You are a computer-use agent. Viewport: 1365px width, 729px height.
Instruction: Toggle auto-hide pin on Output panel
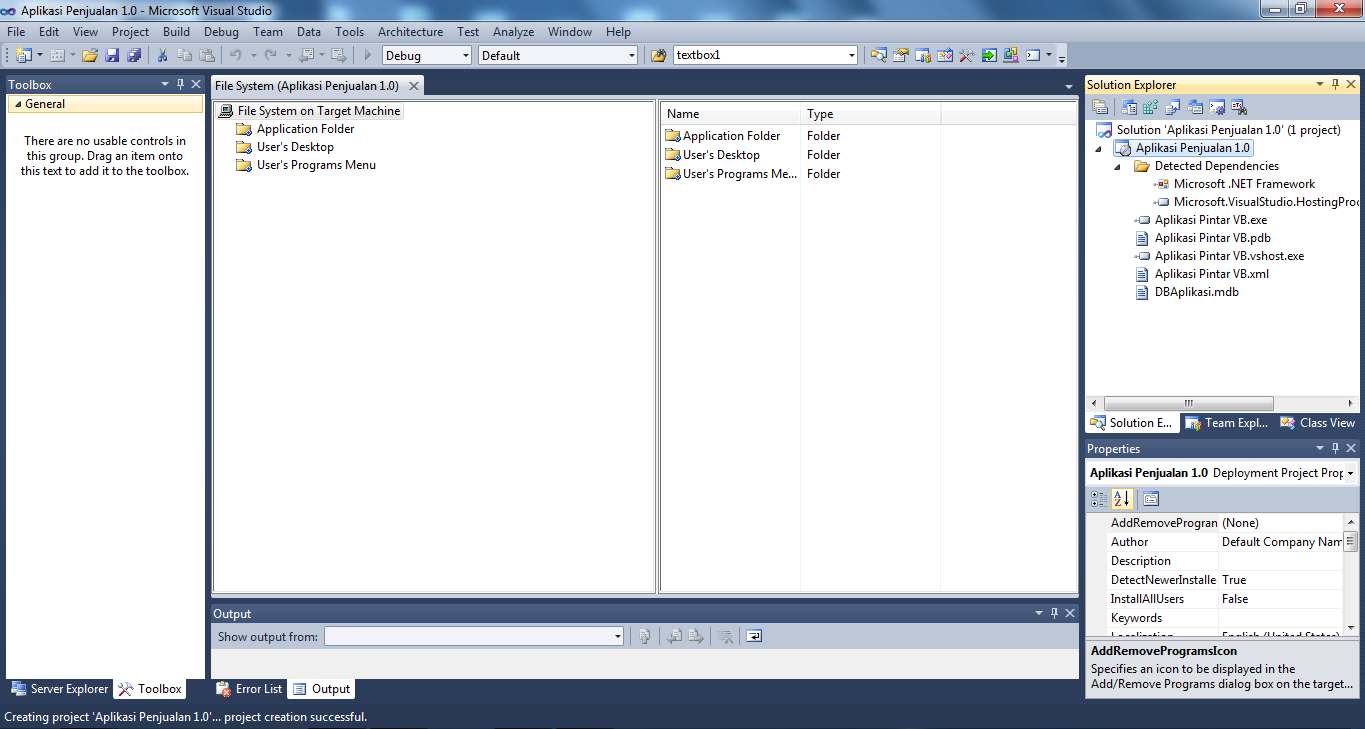1053,614
